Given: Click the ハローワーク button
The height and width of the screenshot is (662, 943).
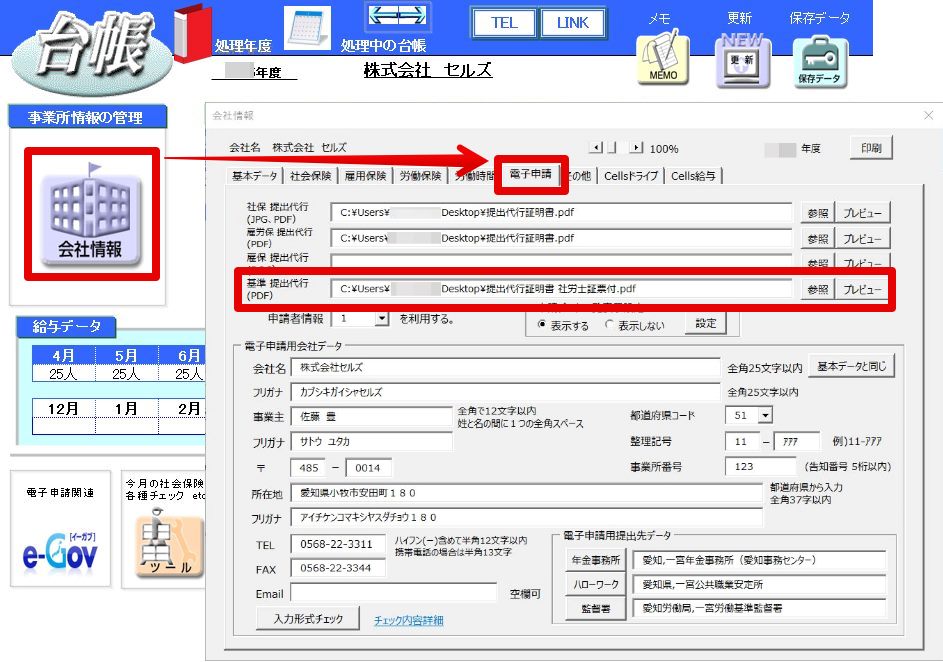Looking at the screenshot, I should [x=595, y=584].
